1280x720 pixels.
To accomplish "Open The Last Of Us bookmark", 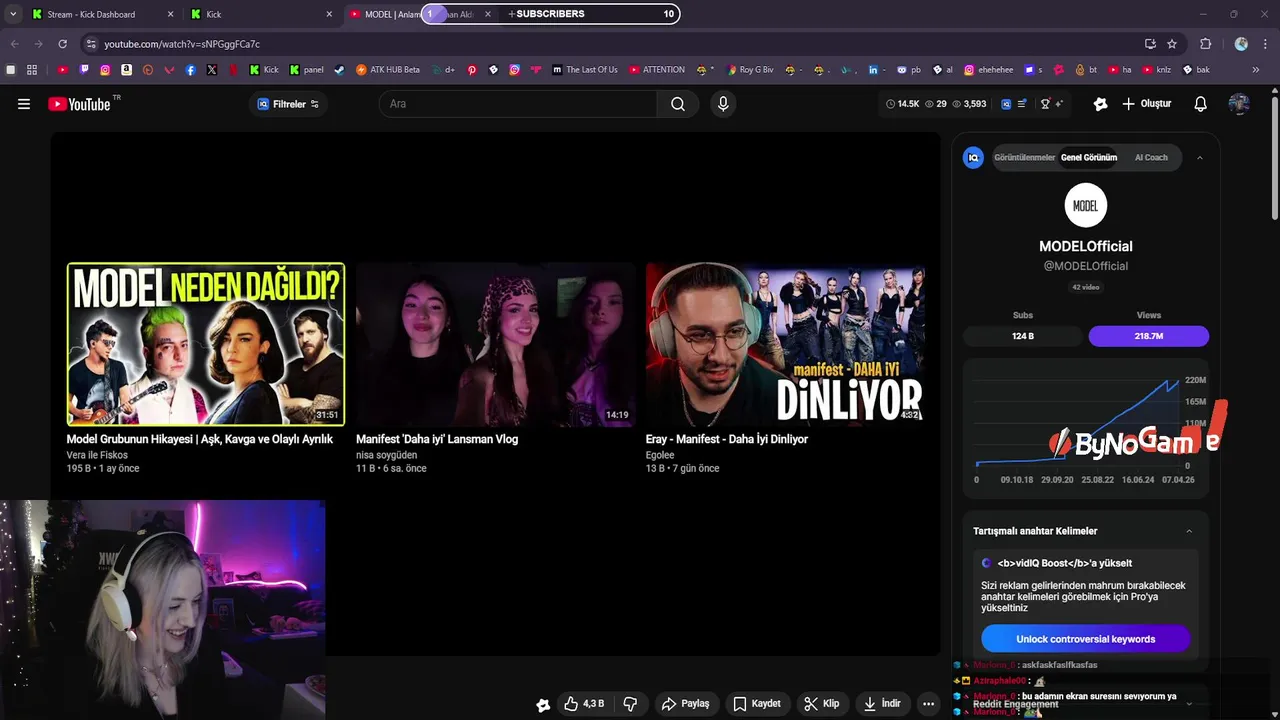I will click(x=585, y=70).
